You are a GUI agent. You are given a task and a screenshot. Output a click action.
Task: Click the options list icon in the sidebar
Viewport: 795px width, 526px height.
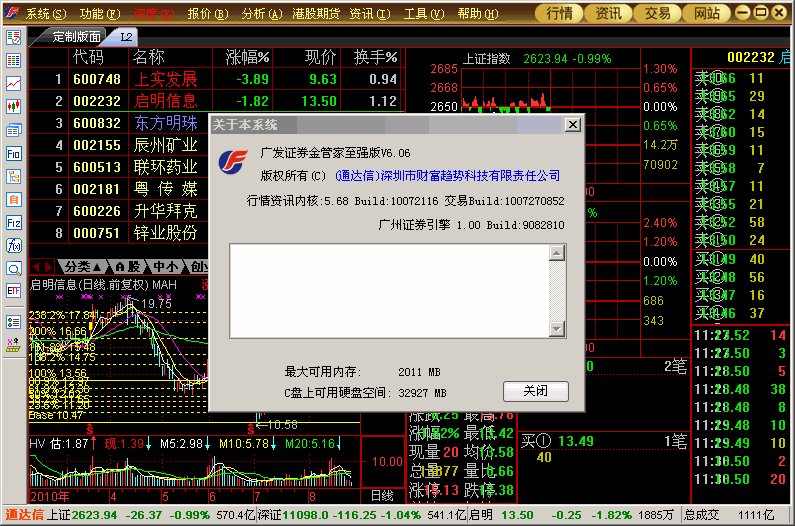(14, 322)
